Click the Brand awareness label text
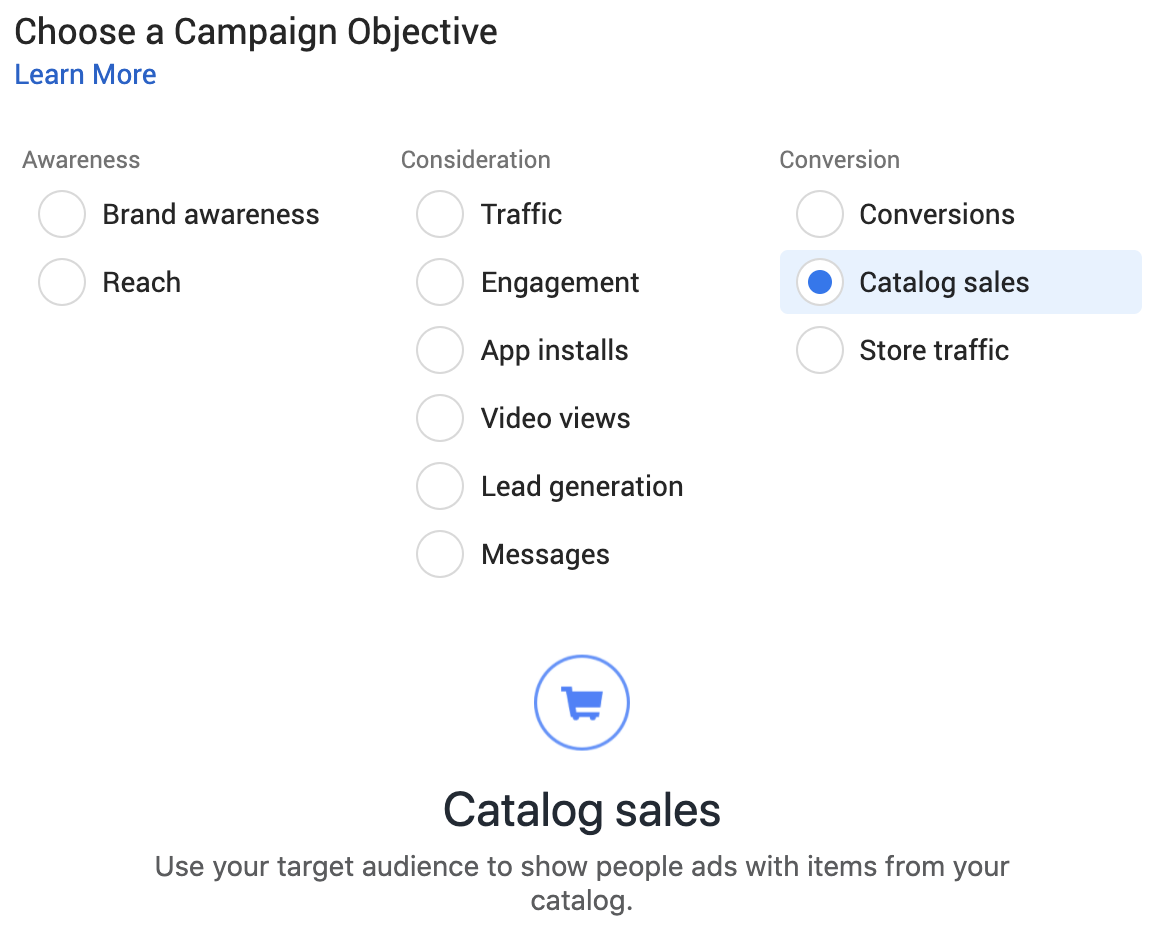This screenshot has height=946, width=1162. (210, 214)
